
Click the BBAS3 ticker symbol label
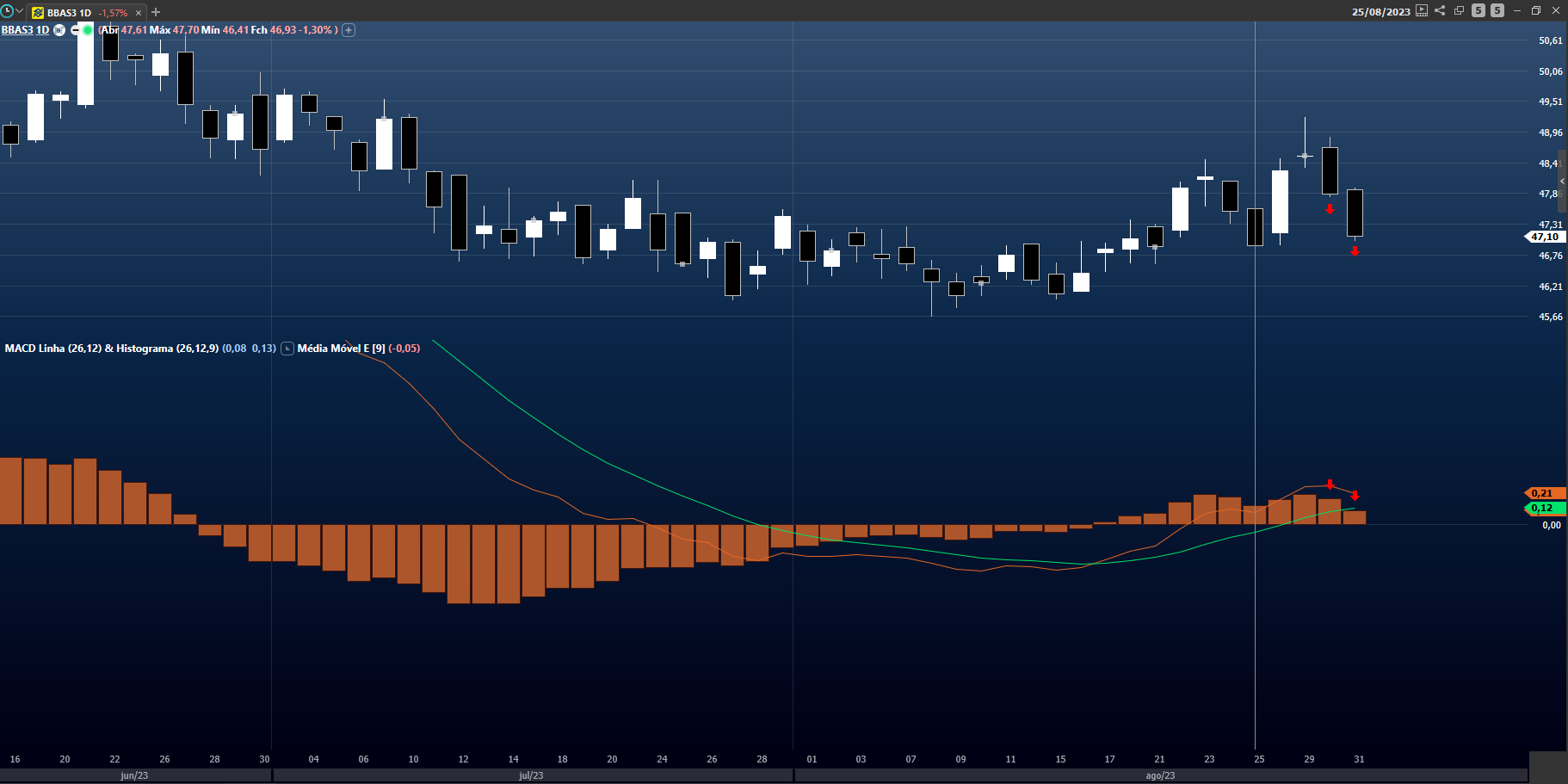click(x=17, y=30)
